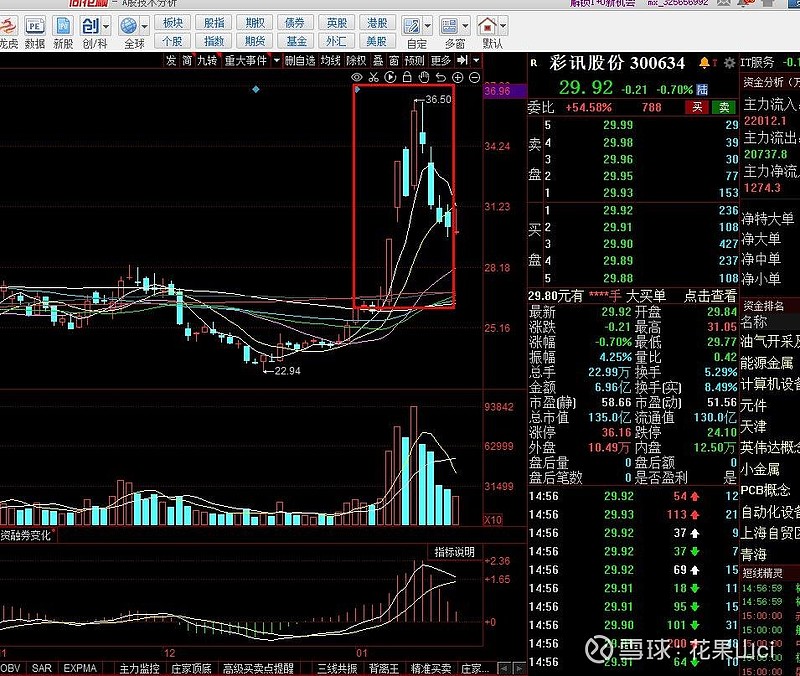Click the 油气开采 row in 资金排名

click(769, 341)
